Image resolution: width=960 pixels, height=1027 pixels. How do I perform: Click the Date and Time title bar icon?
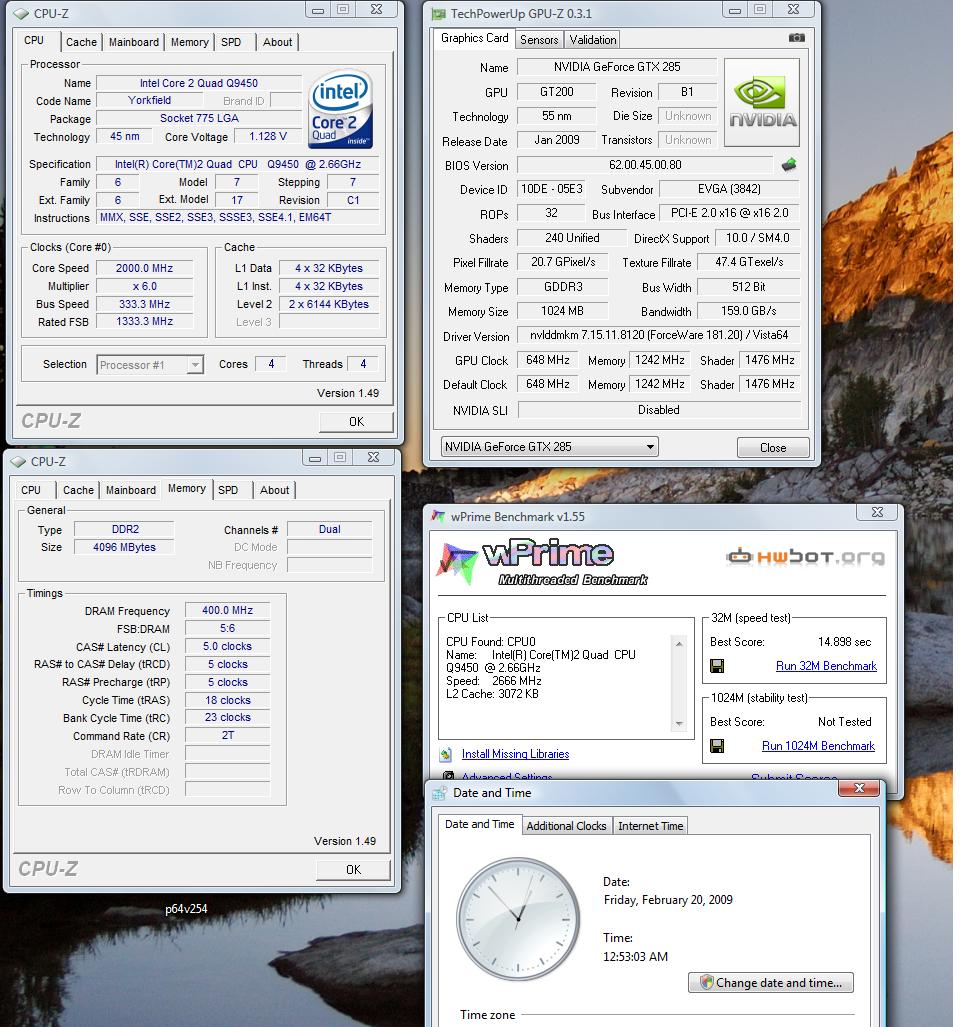click(x=439, y=793)
